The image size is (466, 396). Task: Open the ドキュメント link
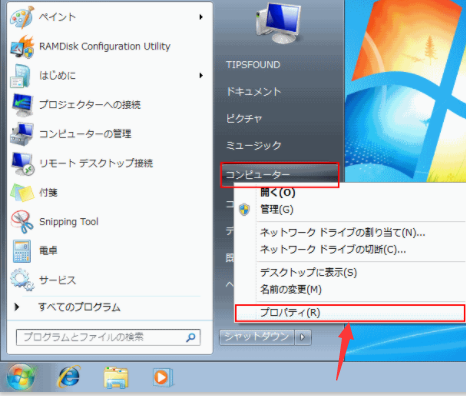(254, 92)
